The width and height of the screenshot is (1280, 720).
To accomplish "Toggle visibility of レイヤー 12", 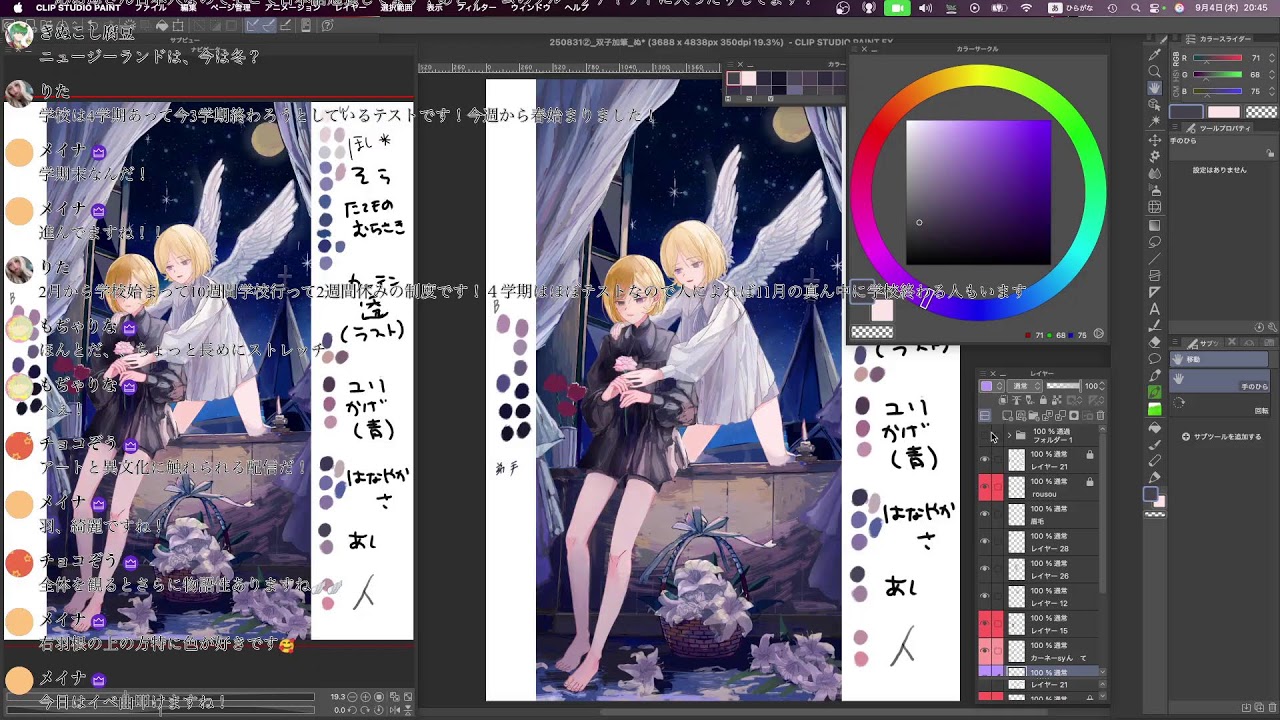I will coord(984,596).
